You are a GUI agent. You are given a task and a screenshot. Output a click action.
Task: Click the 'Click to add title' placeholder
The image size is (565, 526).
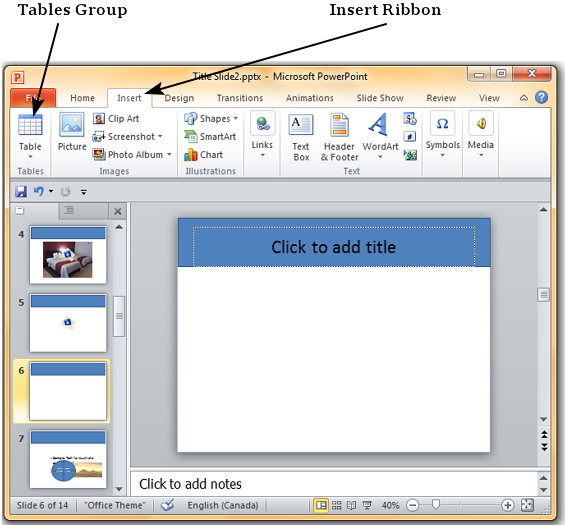[x=334, y=247]
